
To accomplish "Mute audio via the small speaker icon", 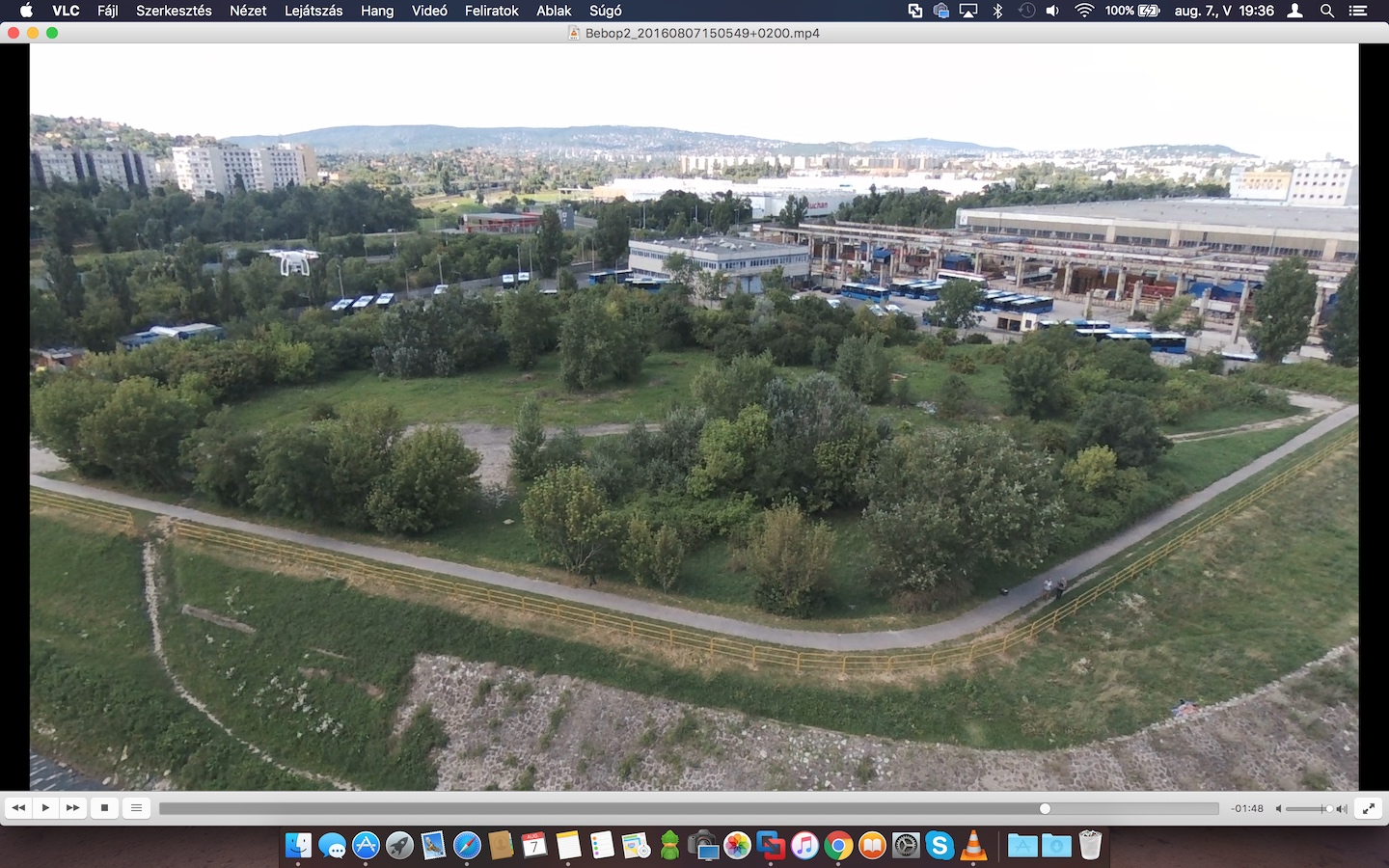I will (1278, 809).
